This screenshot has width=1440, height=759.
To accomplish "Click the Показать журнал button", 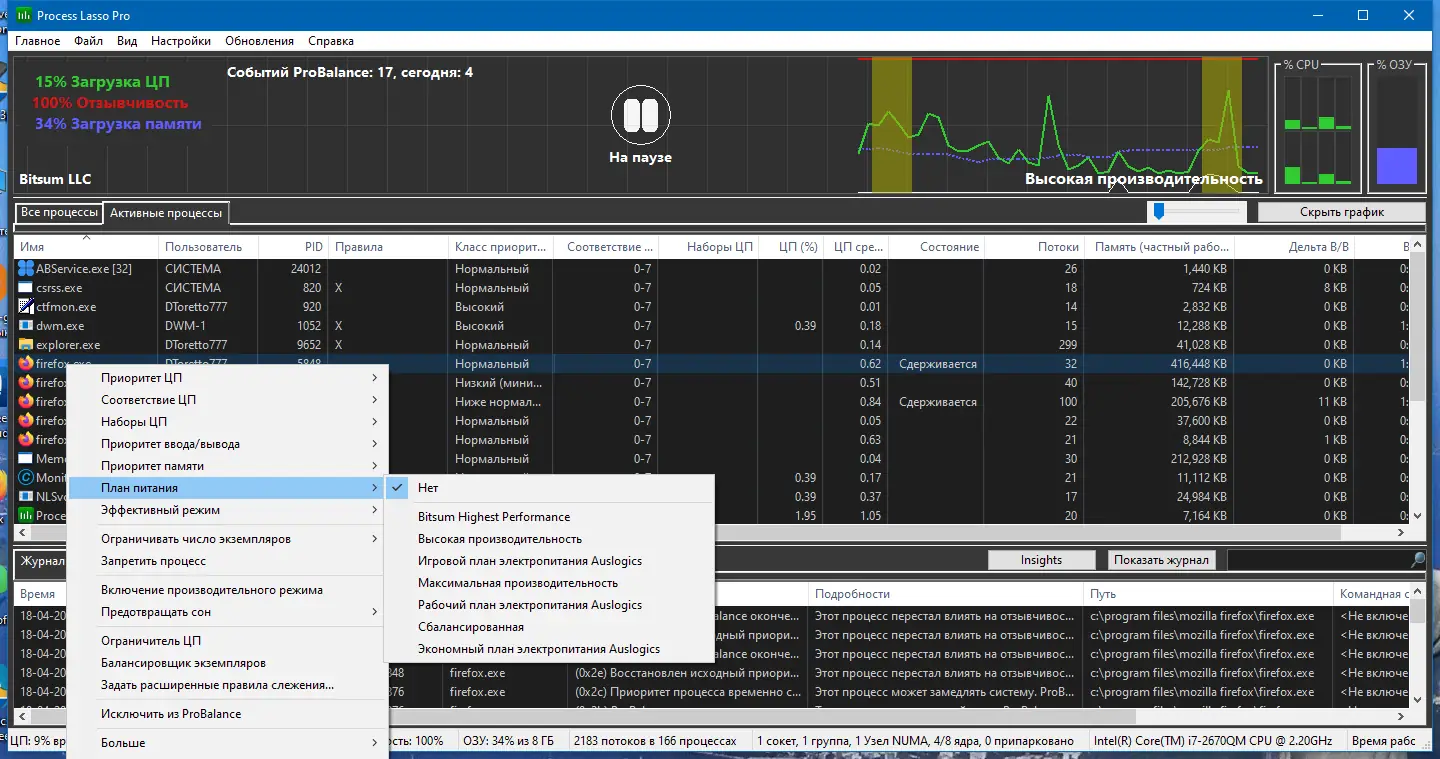I will click(1161, 560).
